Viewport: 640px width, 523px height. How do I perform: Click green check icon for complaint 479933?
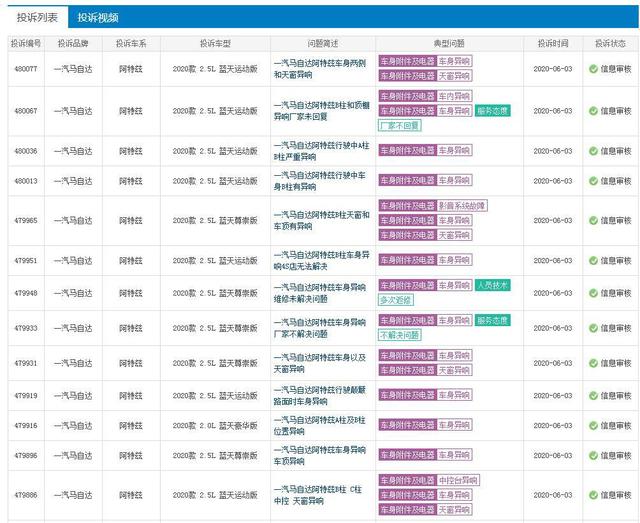point(593,328)
